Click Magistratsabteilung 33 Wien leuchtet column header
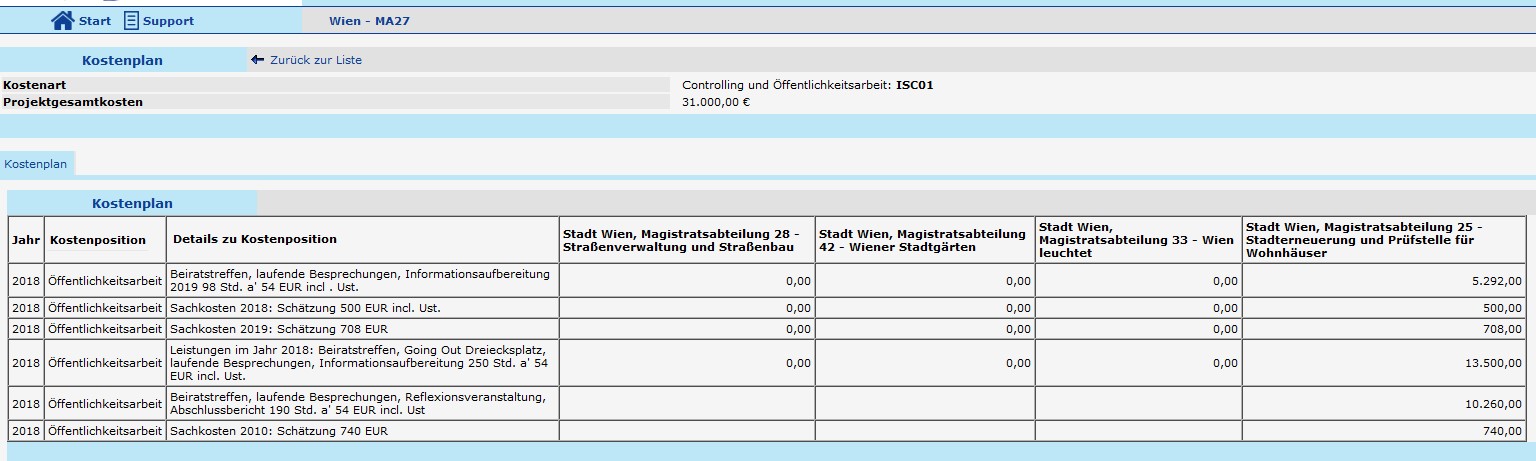The width and height of the screenshot is (1536, 461). (x=1137, y=240)
